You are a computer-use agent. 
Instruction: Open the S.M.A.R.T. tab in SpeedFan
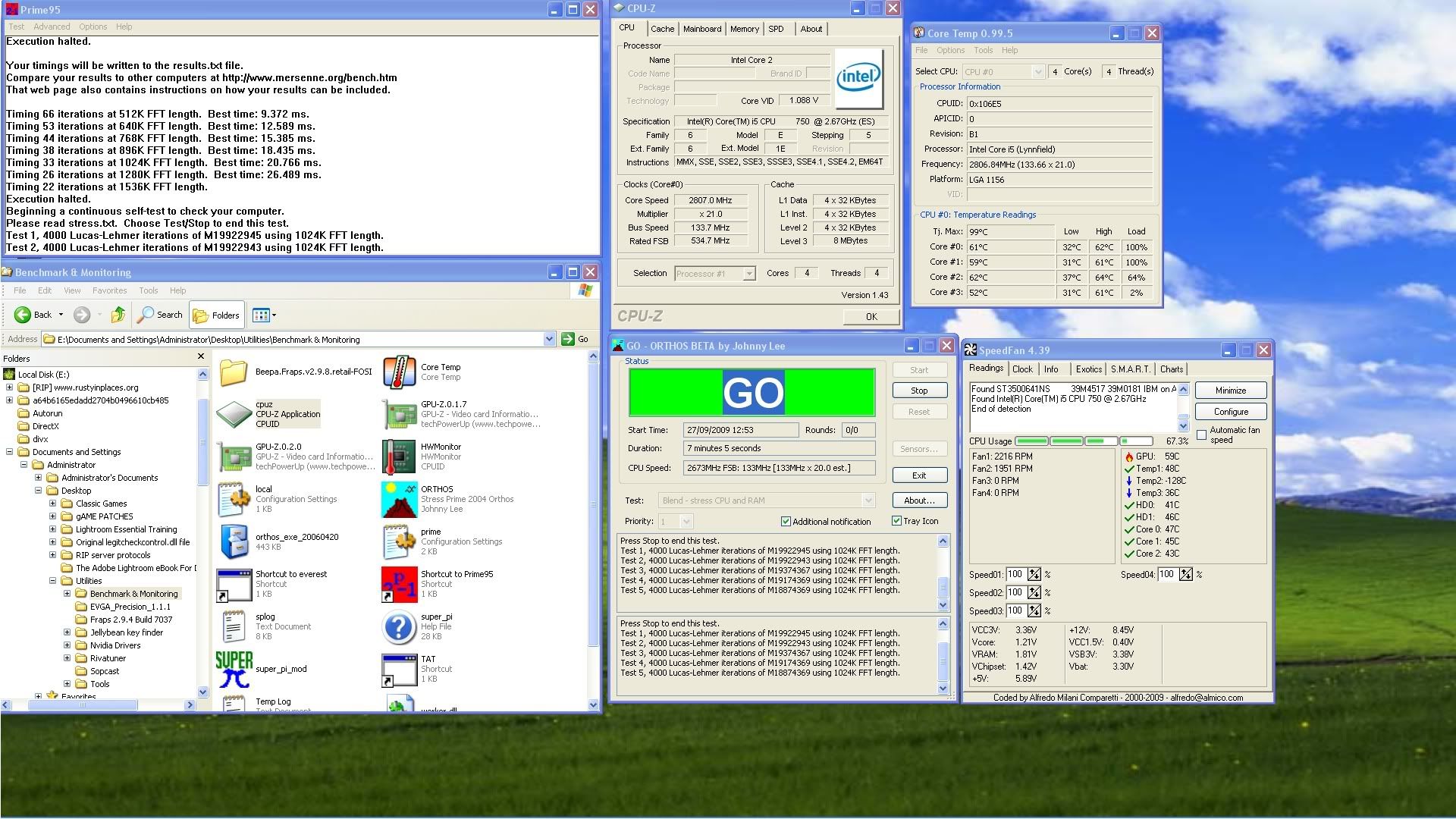click(x=1130, y=369)
